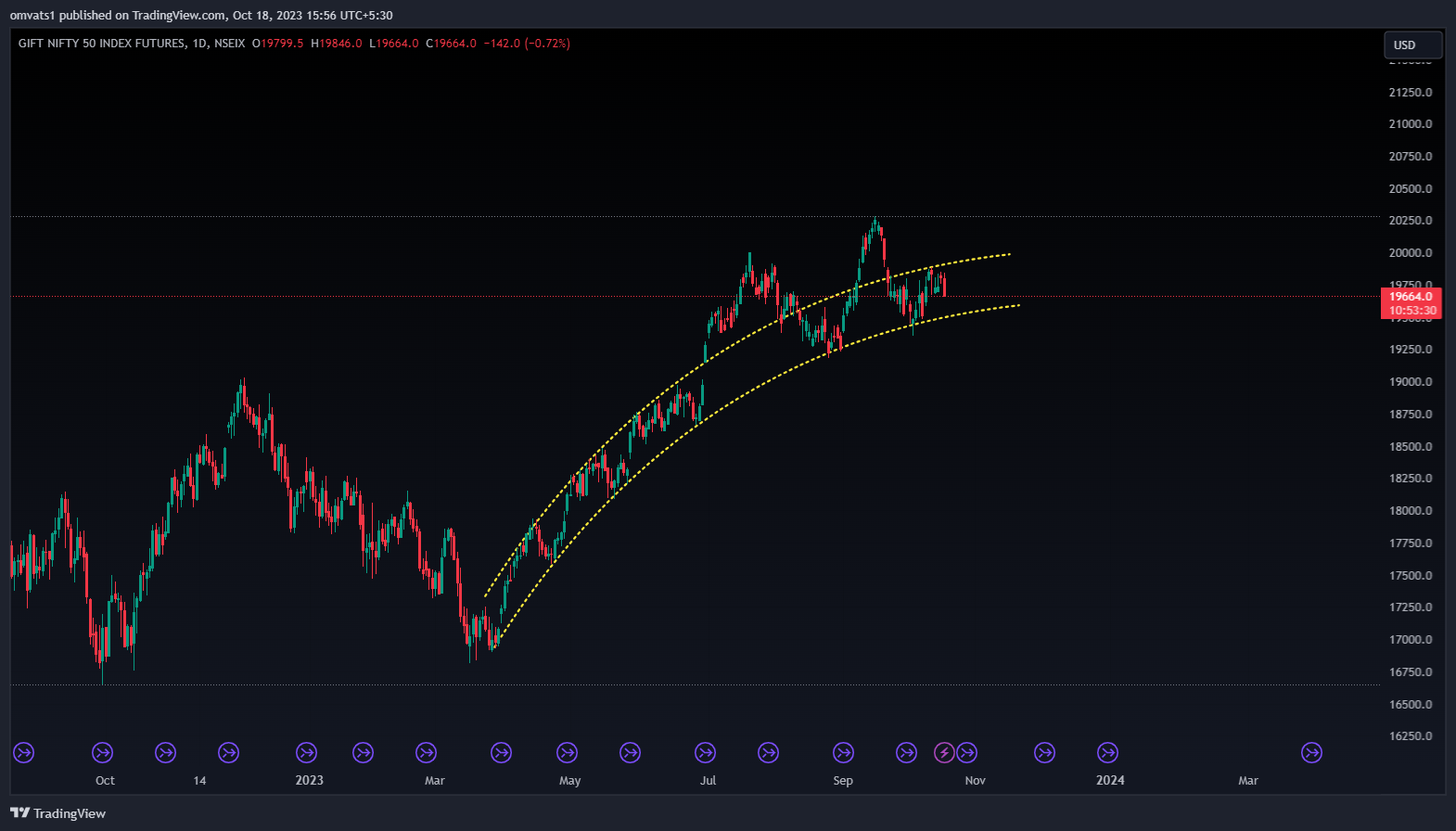Click the USD currency button
This screenshot has height=831, width=1456.
[x=1412, y=45]
